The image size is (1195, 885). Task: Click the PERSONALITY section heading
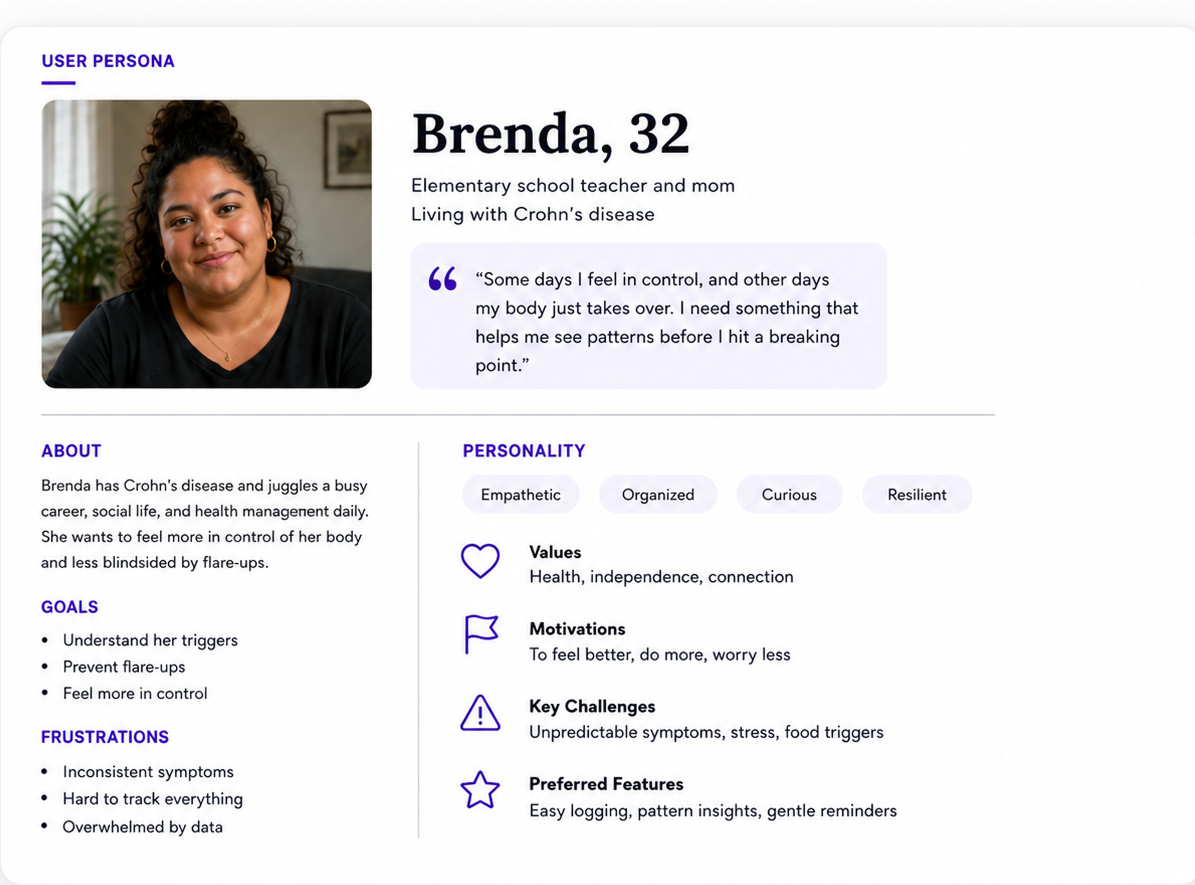click(524, 451)
